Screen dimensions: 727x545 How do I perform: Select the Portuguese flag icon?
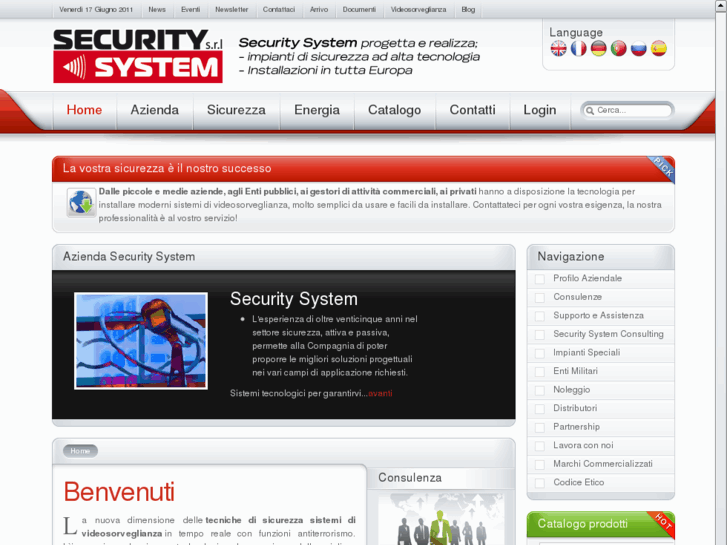(619, 48)
